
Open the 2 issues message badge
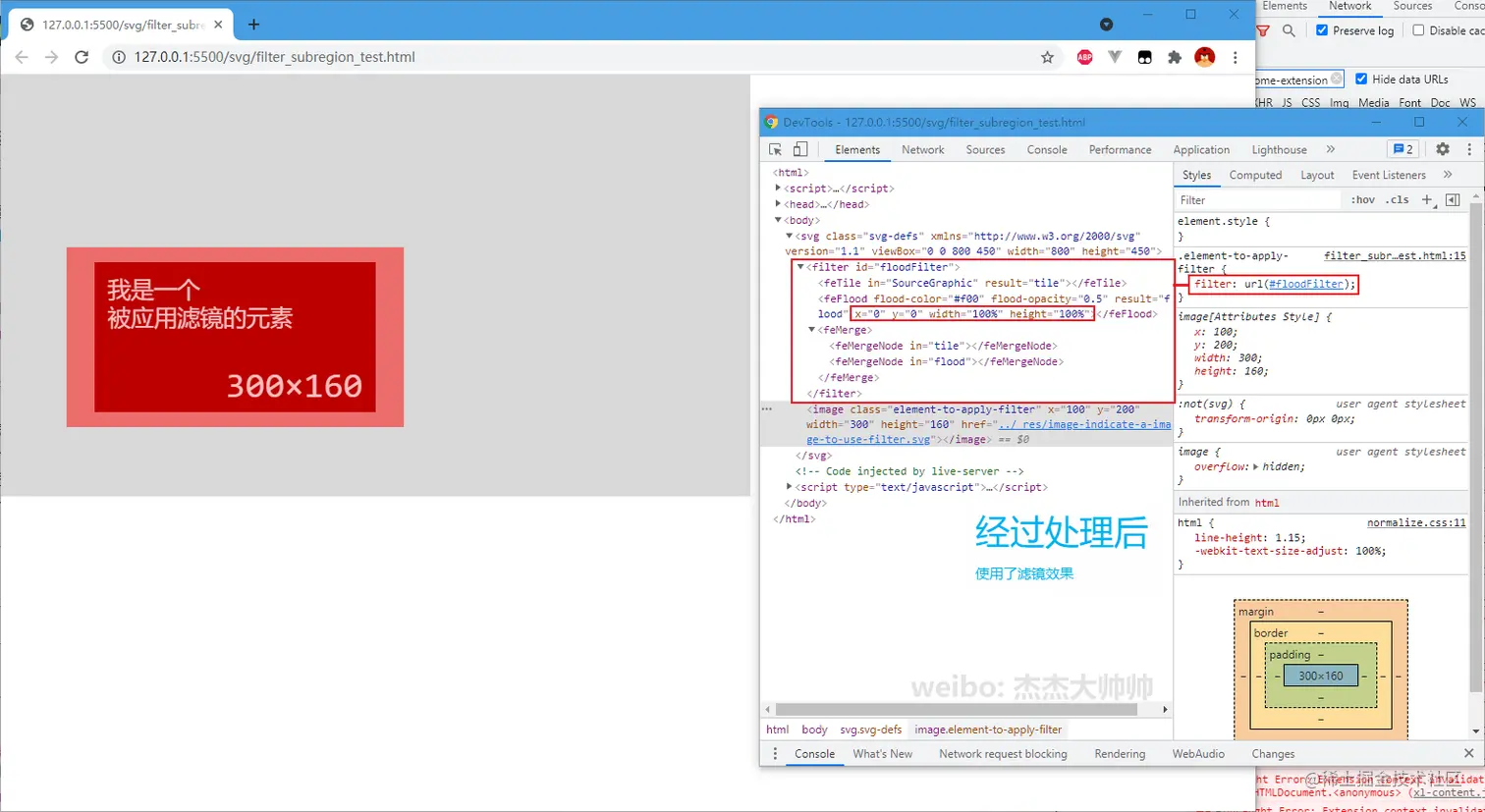click(x=1402, y=149)
